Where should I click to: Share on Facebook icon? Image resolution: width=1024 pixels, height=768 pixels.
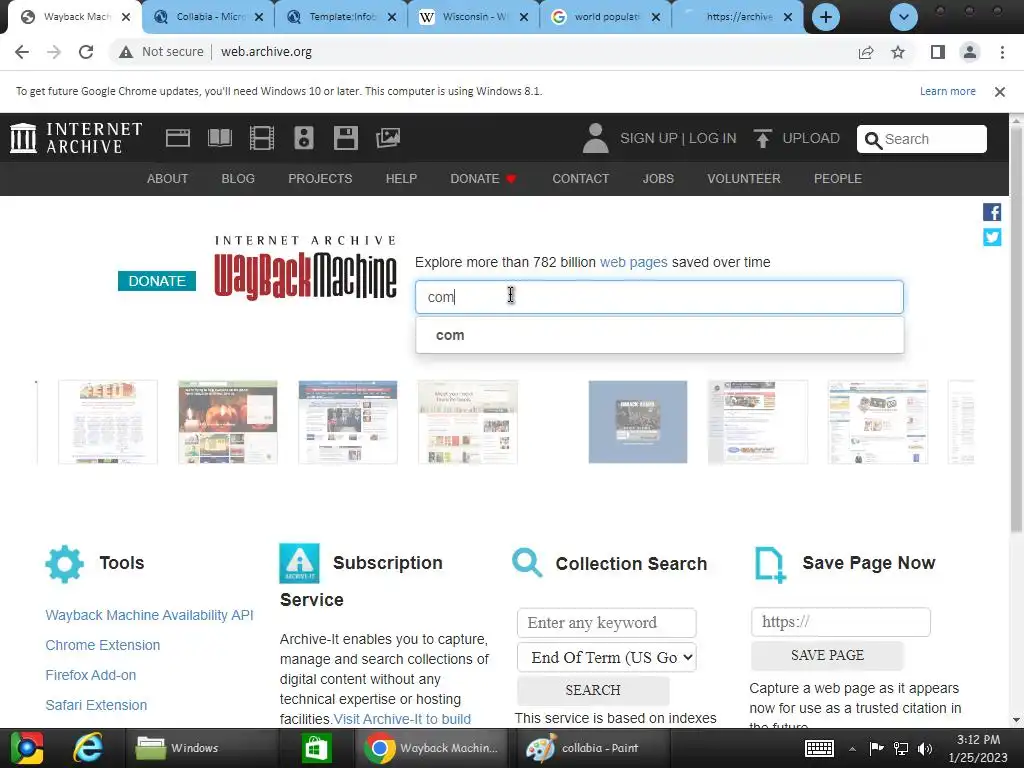click(x=992, y=212)
